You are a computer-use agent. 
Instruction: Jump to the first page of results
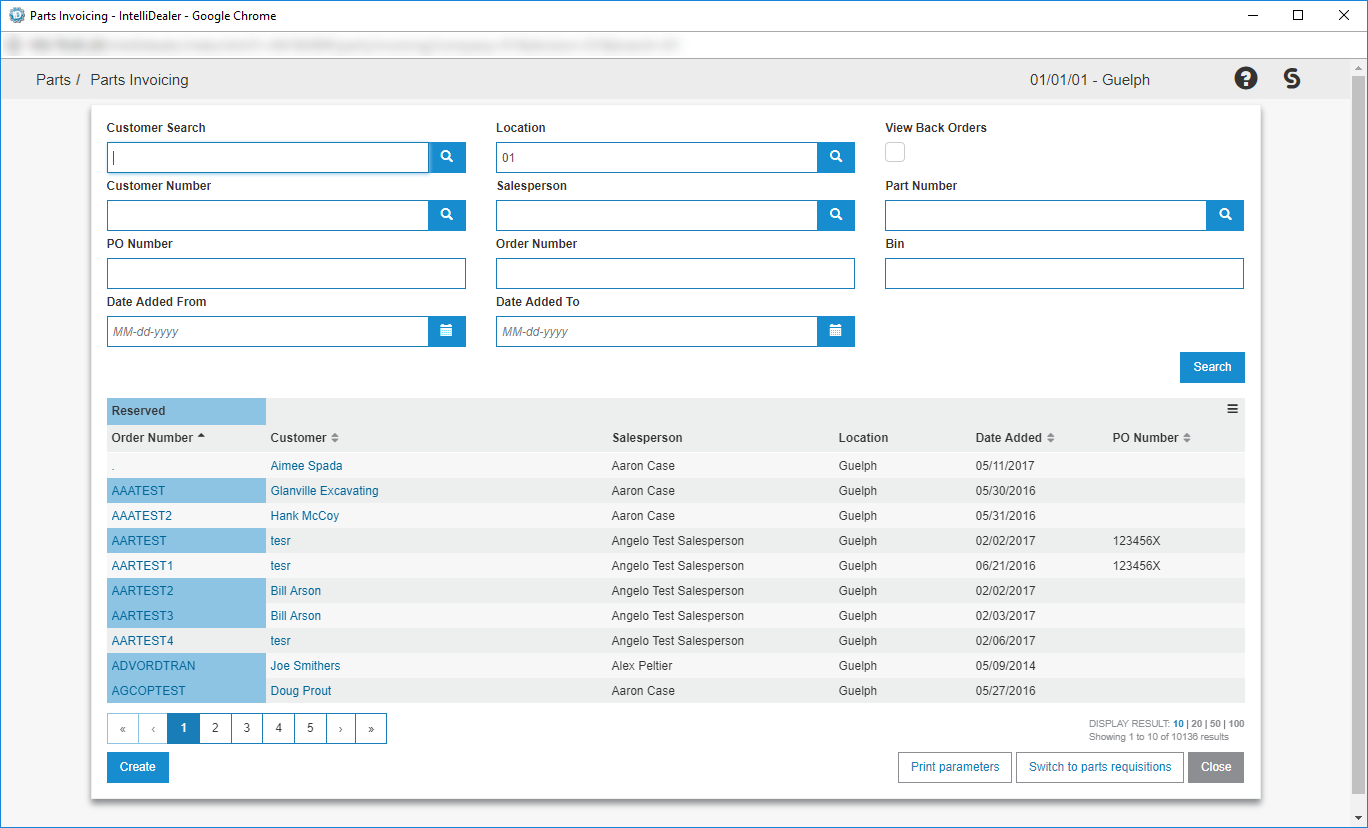[x=122, y=728]
